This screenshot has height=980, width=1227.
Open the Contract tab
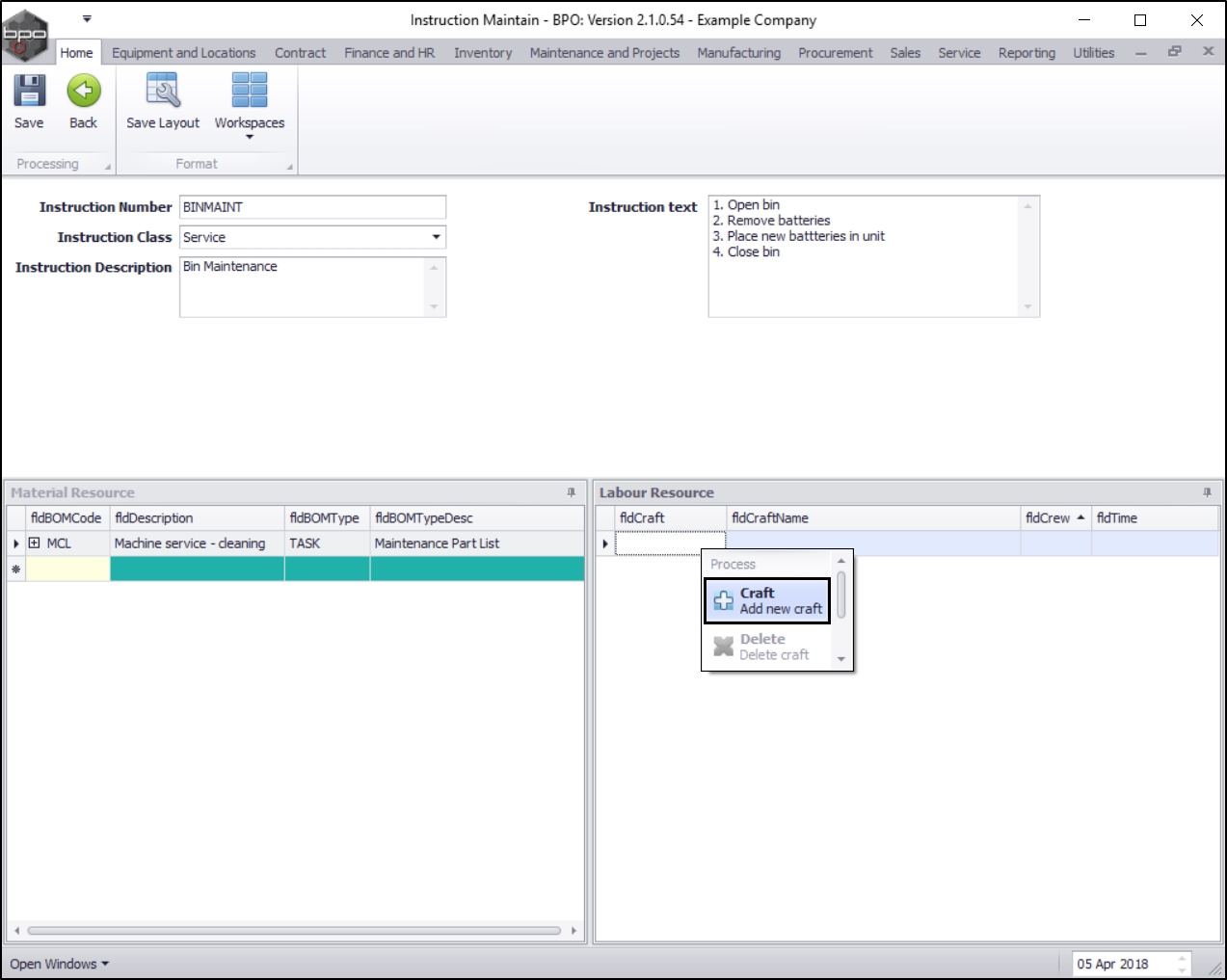coord(300,53)
